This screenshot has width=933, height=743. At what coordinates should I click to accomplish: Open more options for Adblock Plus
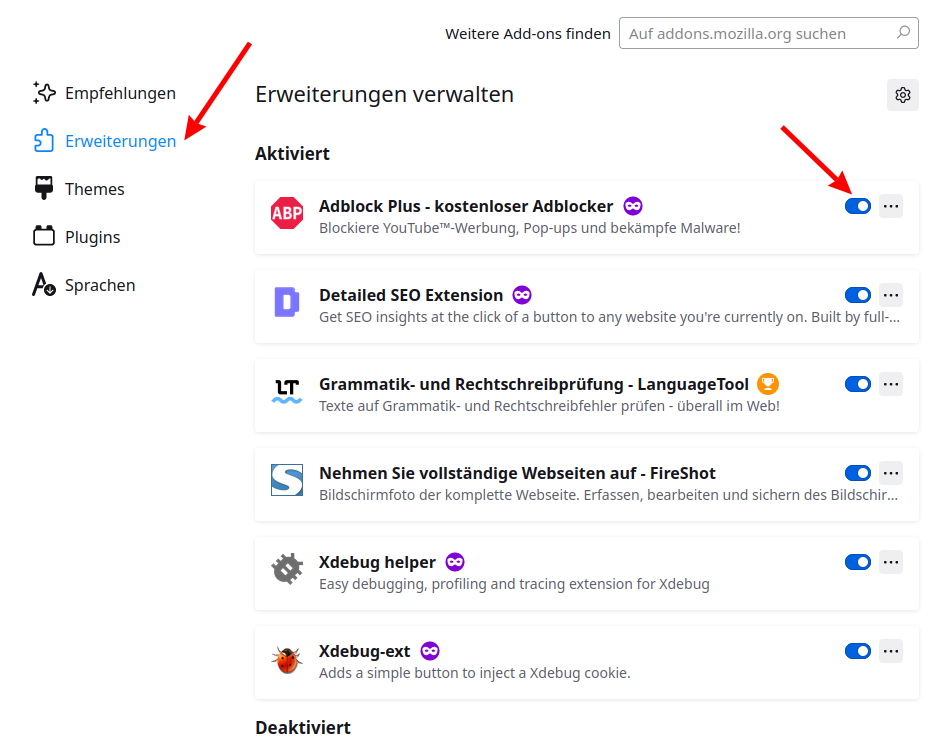[x=891, y=206]
